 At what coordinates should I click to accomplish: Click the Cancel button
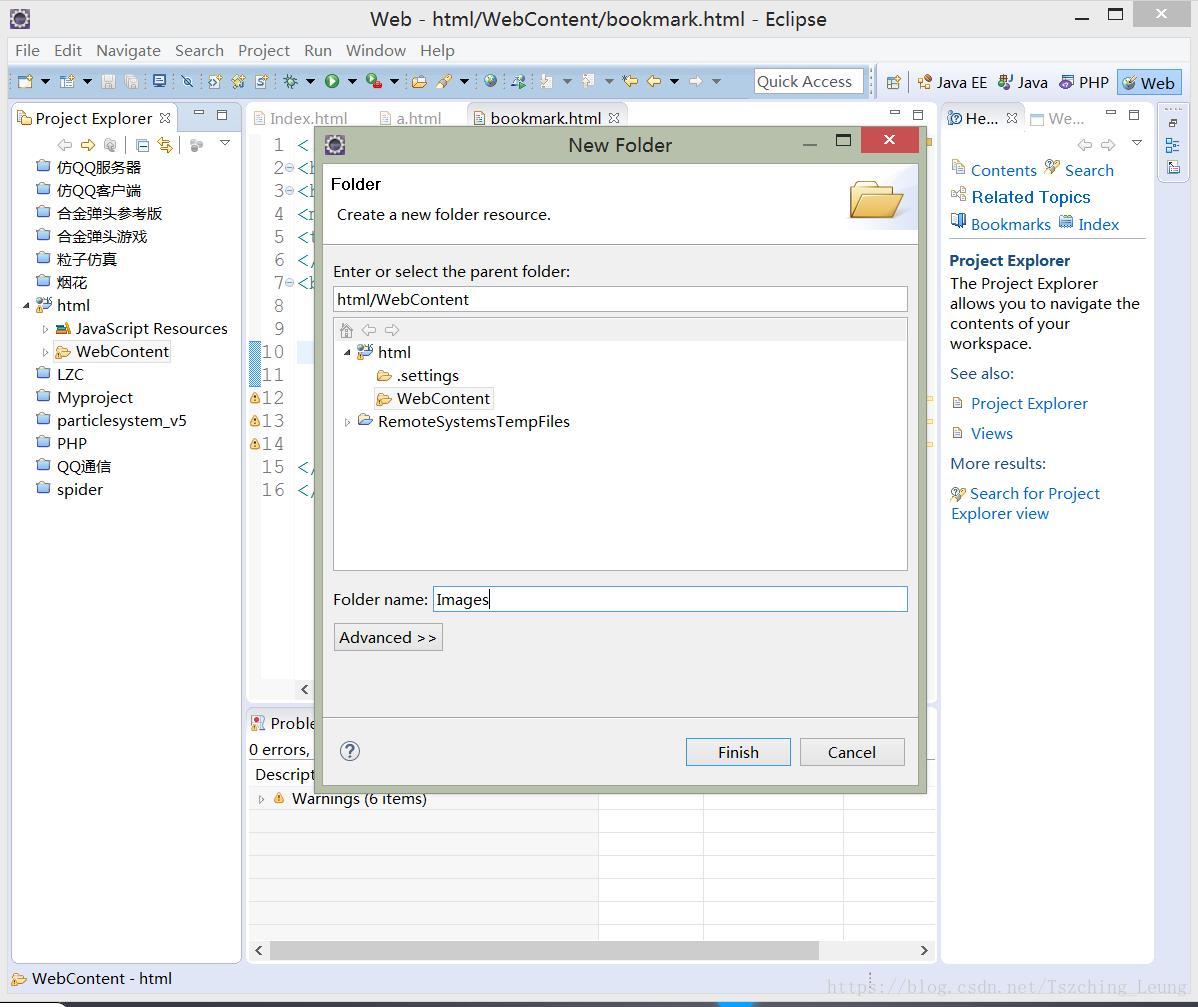tap(852, 753)
